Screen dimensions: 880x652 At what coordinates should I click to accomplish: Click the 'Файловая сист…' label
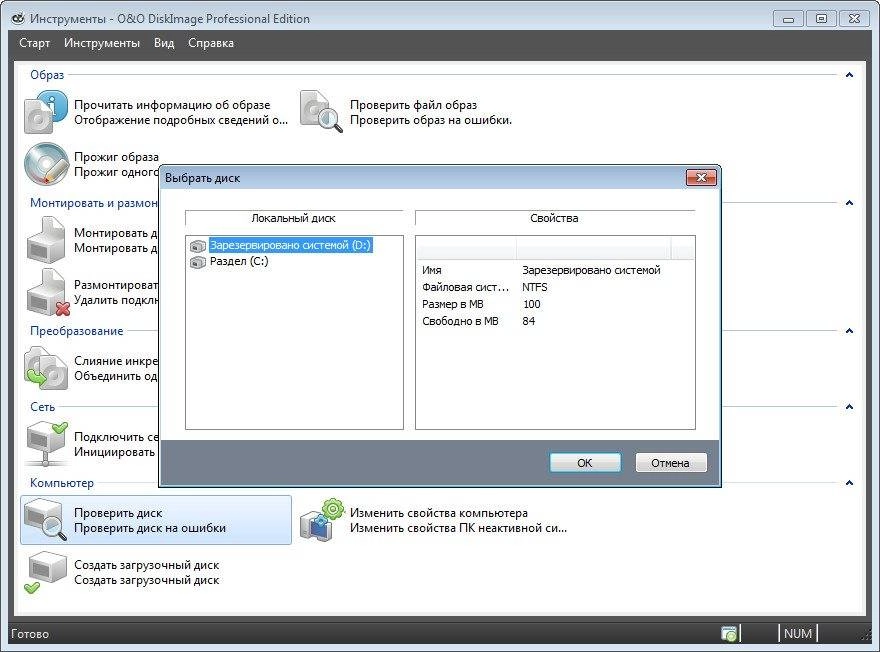point(465,287)
